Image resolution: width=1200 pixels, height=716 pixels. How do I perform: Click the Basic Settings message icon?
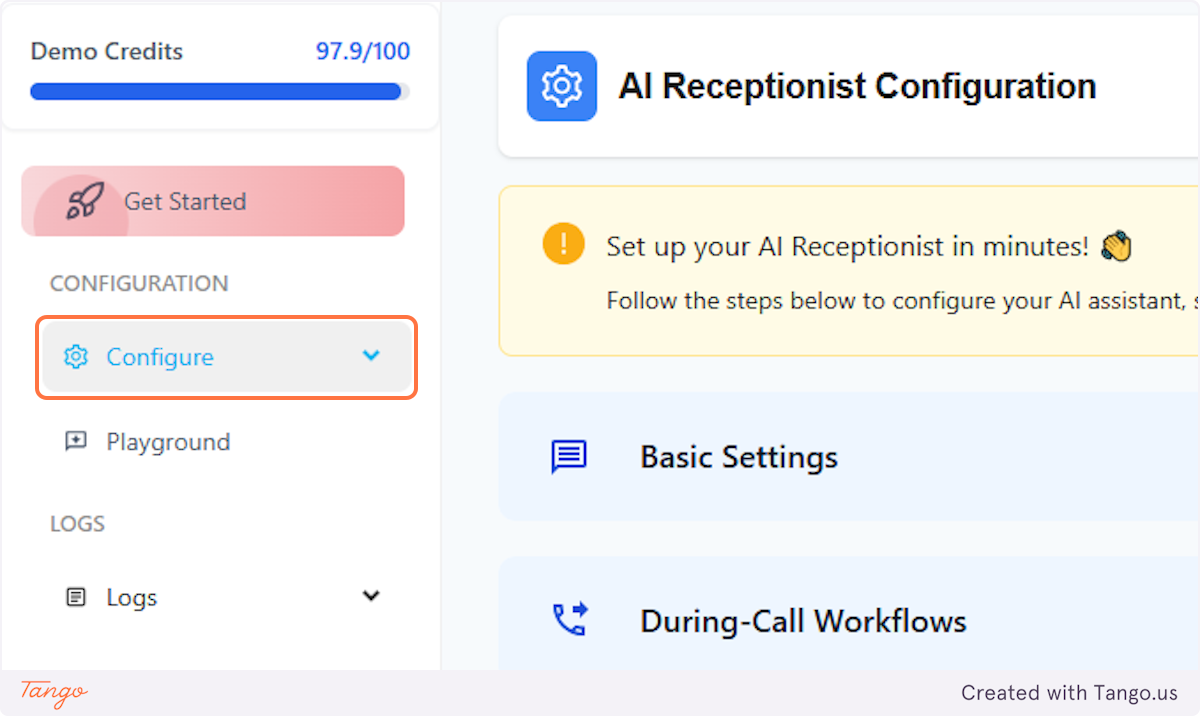point(569,457)
